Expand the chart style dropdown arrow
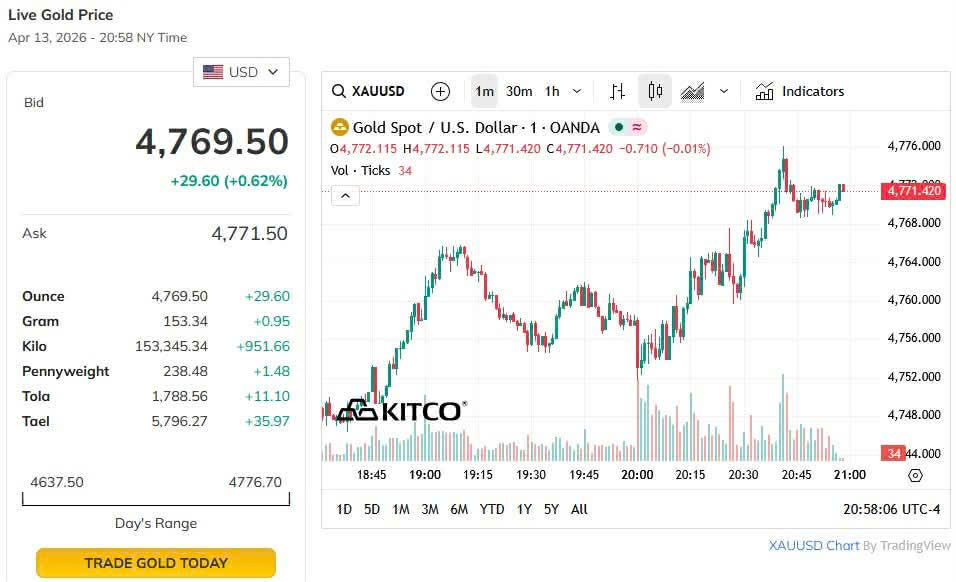The image size is (956, 582). 724,91
